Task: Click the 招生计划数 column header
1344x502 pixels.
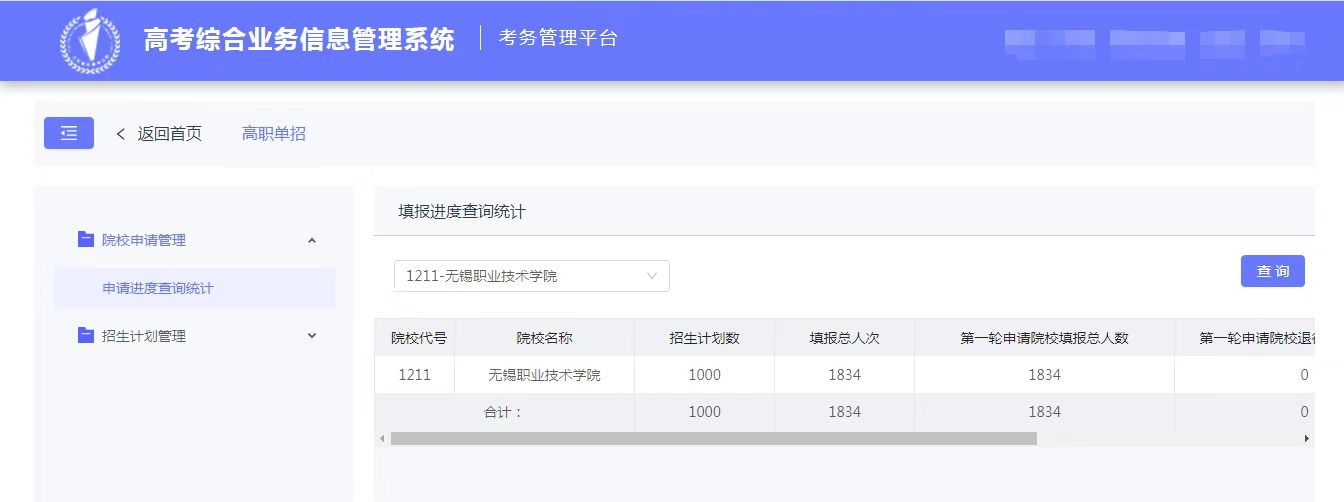Action: [704, 338]
